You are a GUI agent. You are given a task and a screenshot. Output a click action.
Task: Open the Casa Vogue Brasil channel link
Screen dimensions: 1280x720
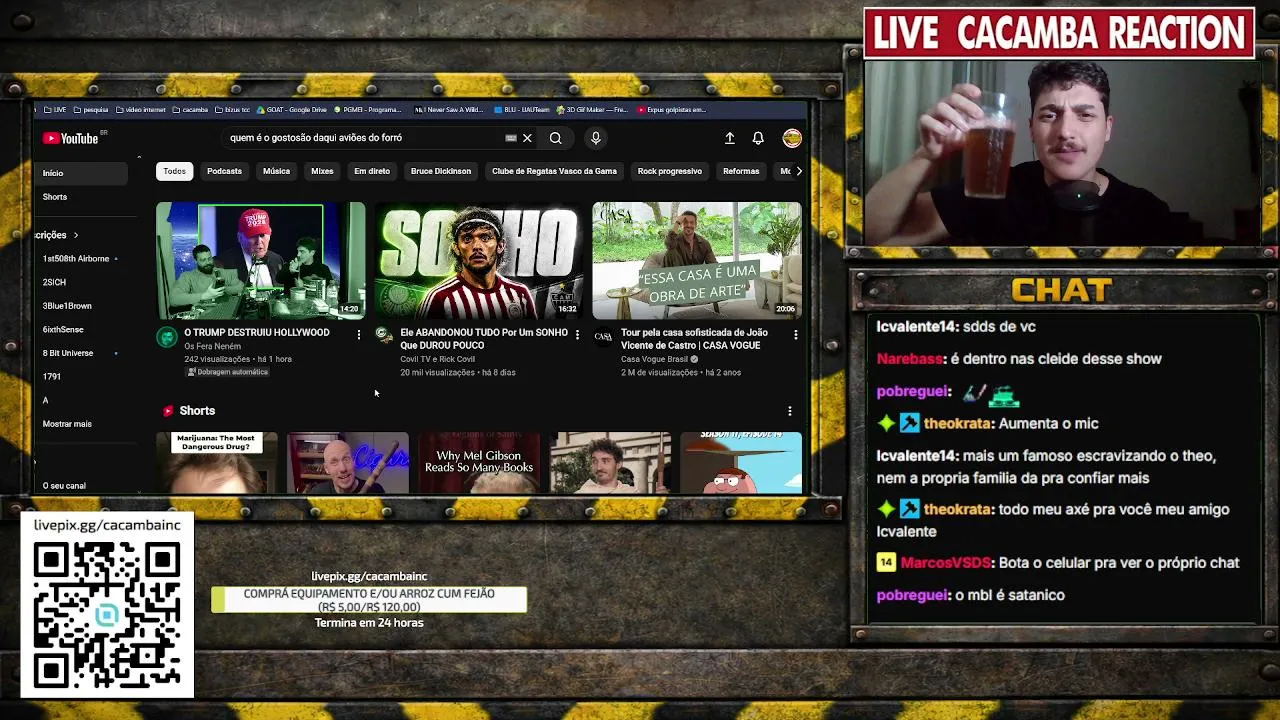coord(654,359)
